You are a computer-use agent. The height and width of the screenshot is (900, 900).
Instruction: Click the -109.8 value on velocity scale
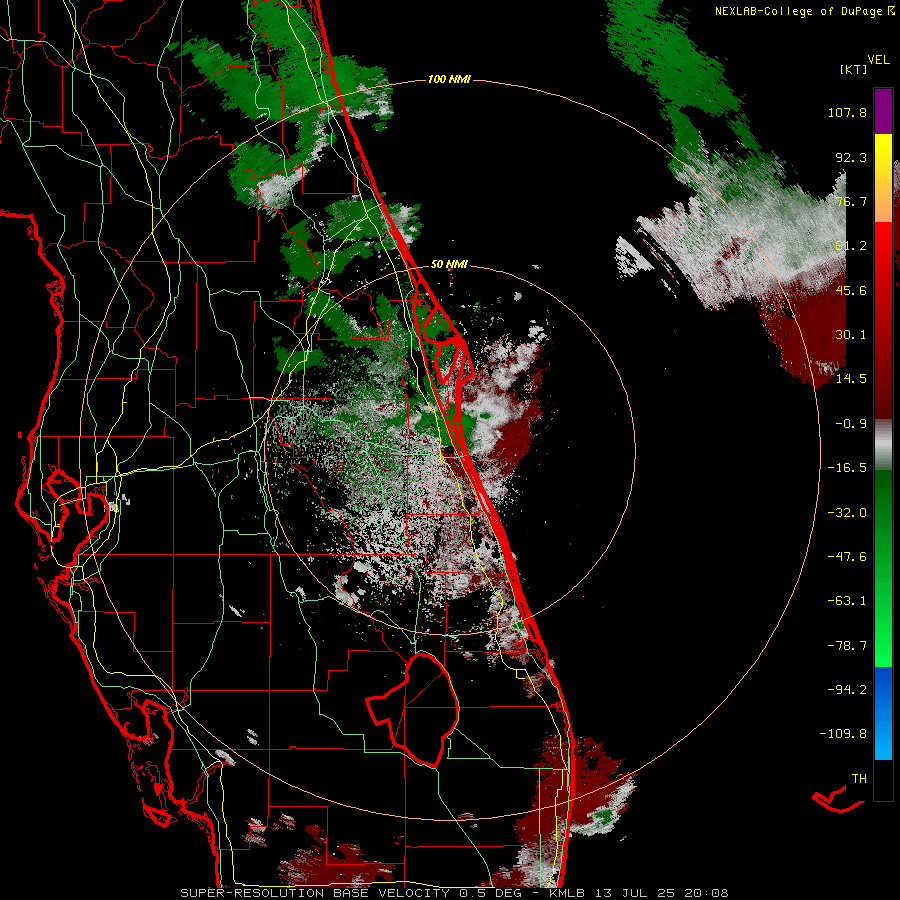click(843, 734)
